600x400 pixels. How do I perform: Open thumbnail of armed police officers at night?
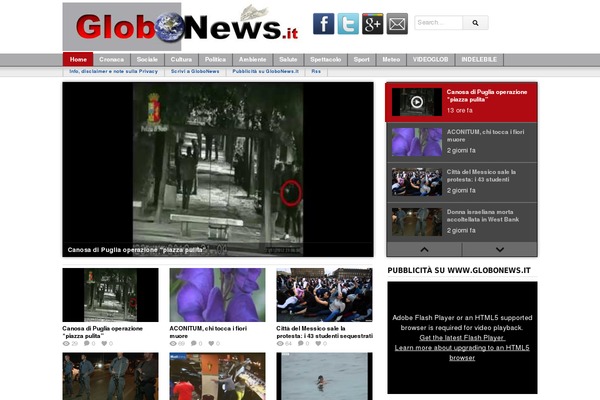(111, 376)
